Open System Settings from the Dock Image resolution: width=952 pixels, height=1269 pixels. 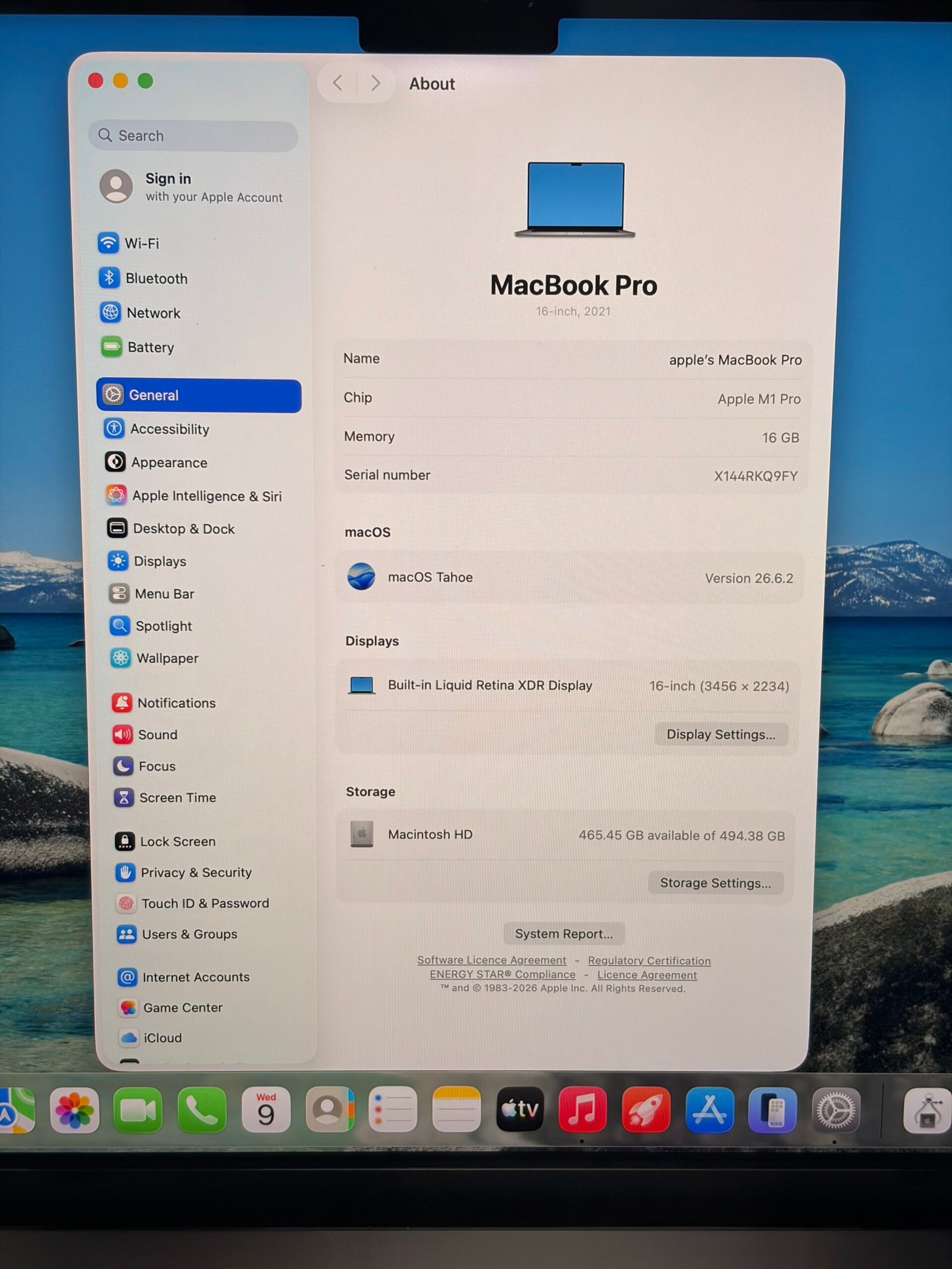(836, 1110)
